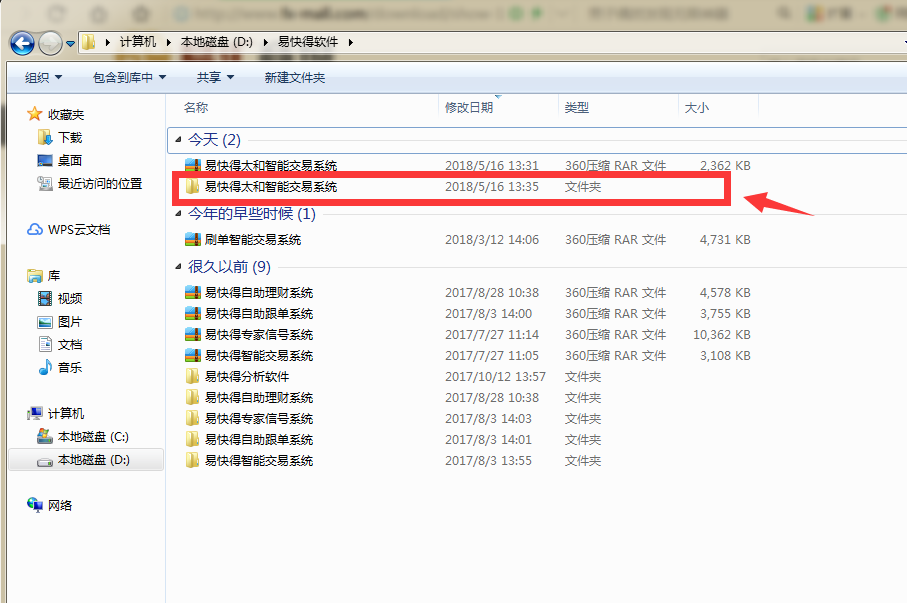Screen dimensions: 907x603
Task: Select the 2017/8/3 13:55 date cell
Action: tap(488, 461)
